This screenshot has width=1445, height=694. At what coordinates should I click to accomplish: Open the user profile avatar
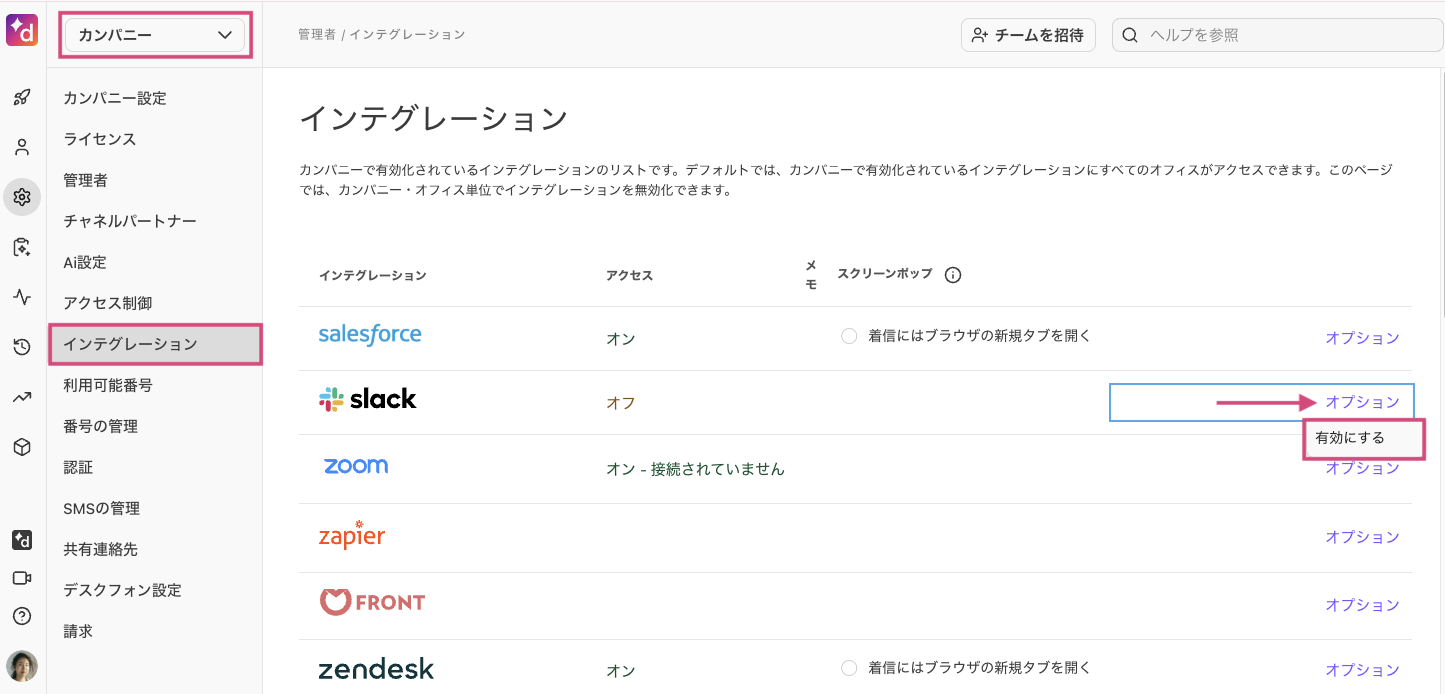pos(22,666)
